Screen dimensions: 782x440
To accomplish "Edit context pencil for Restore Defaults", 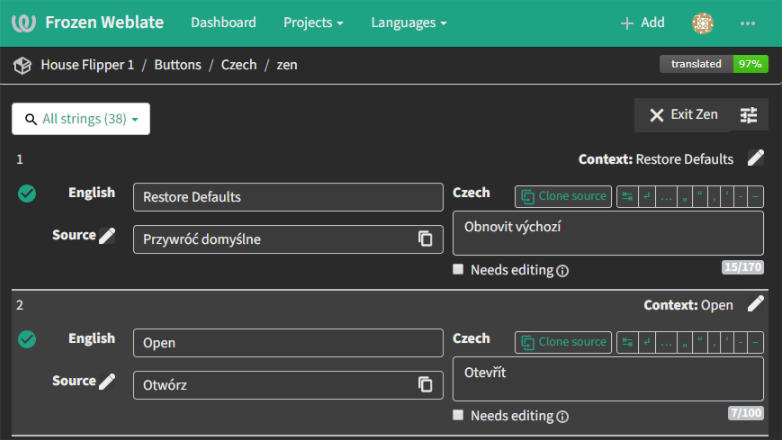I will pos(756,158).
